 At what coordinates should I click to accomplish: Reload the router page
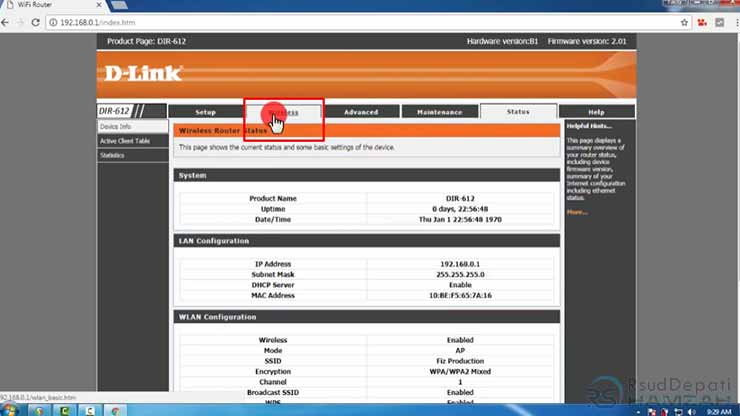pyautogui.click(x=35, y=22)
